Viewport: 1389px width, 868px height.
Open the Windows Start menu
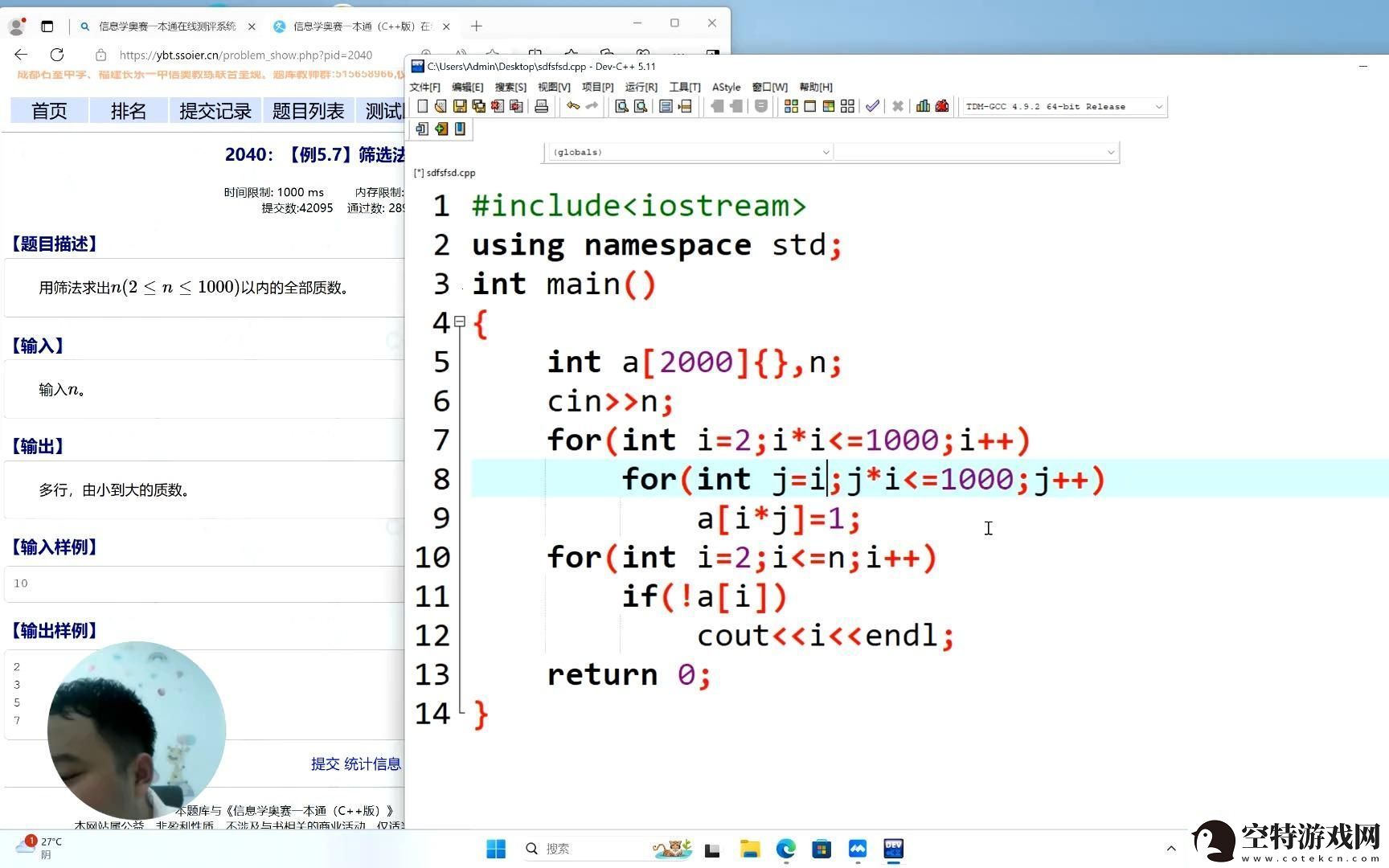[x=496, y=849]
